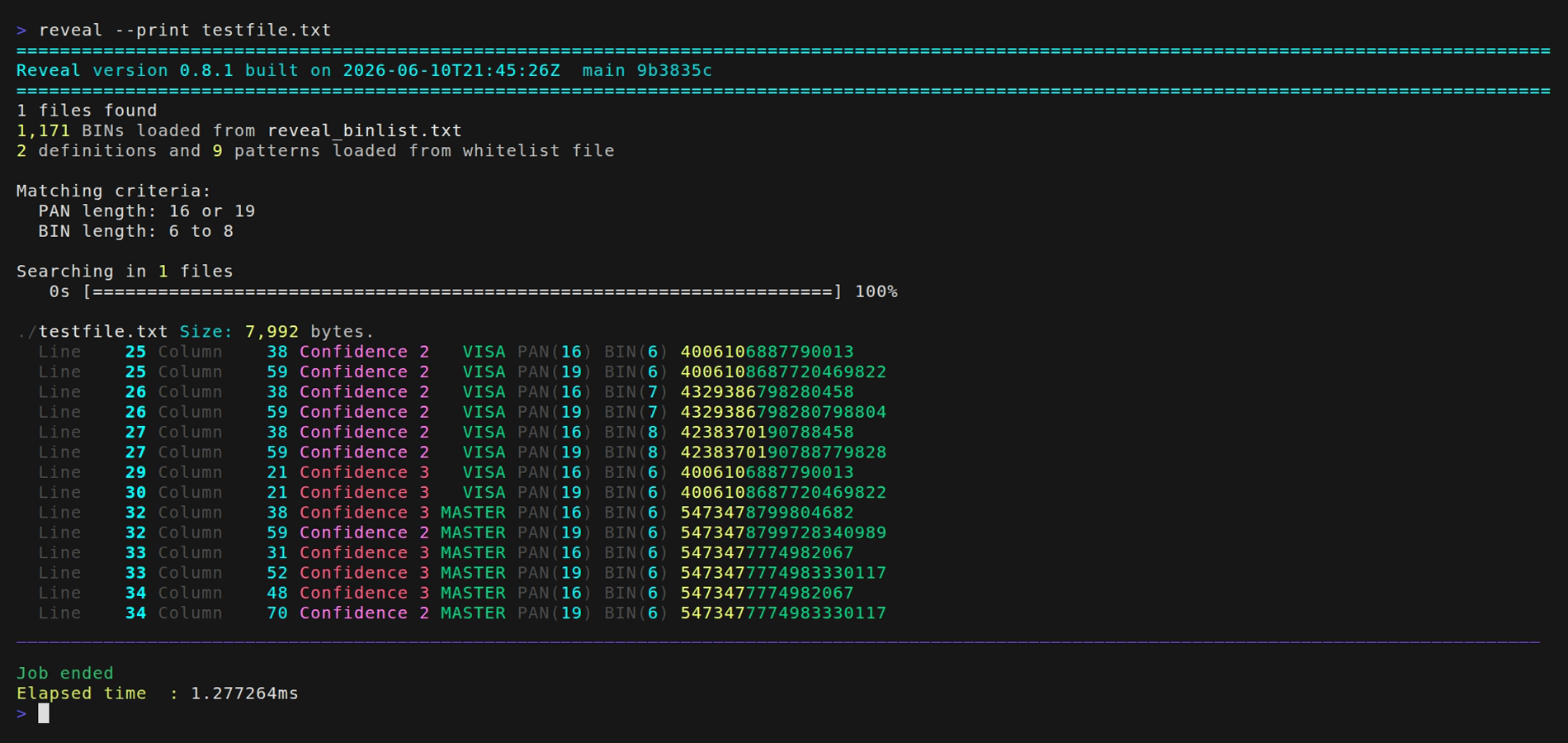Select PAN '5473477774982067' on line 33
The height and width of the screenshot is (743, 1568).
pos(767,553)
